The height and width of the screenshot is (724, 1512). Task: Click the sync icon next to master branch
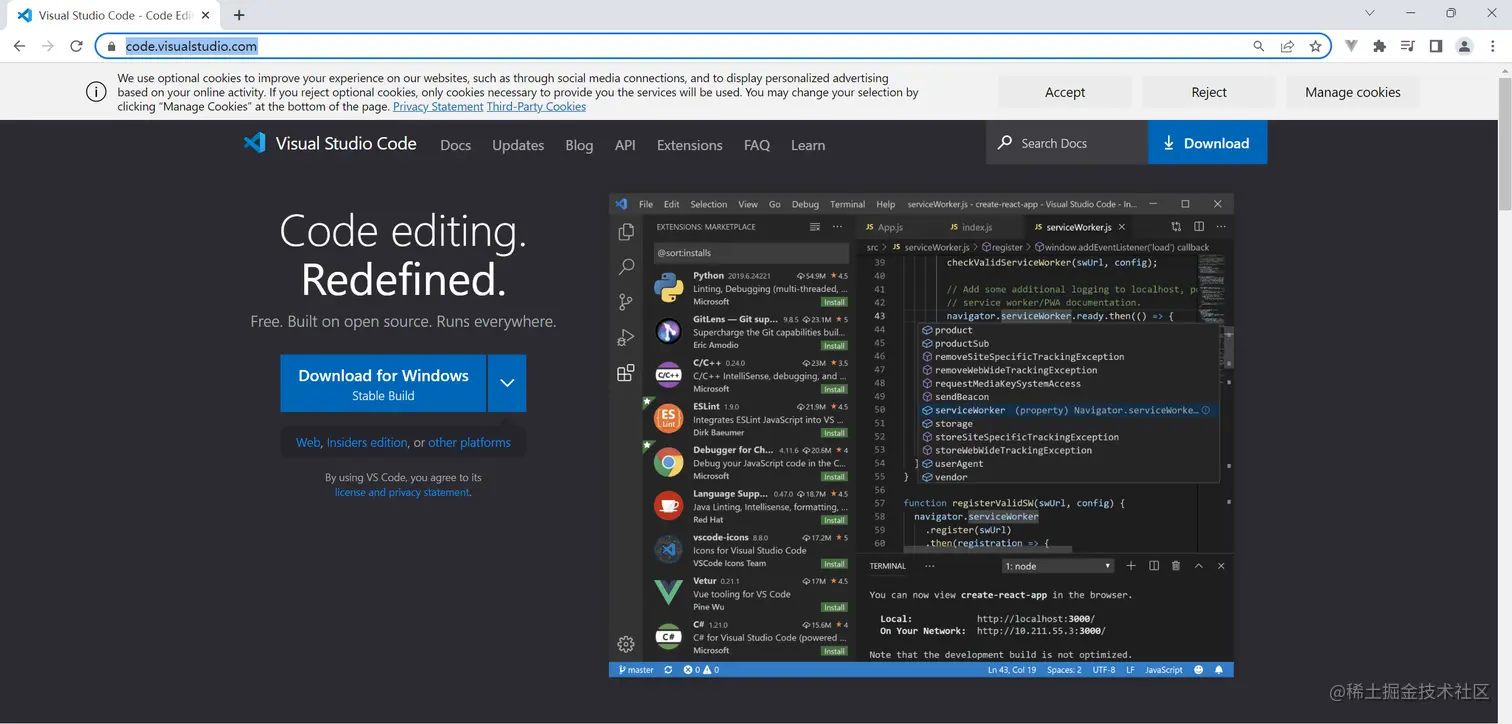668,670
